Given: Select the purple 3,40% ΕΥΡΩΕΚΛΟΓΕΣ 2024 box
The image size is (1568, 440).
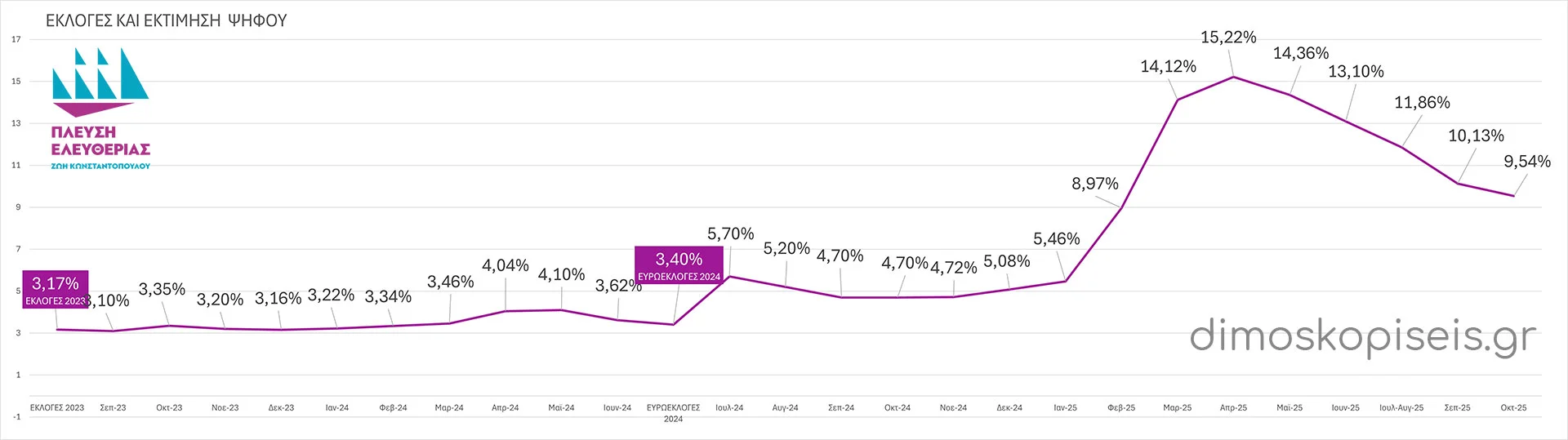Looking at the screenshot, I should point(679,264).
